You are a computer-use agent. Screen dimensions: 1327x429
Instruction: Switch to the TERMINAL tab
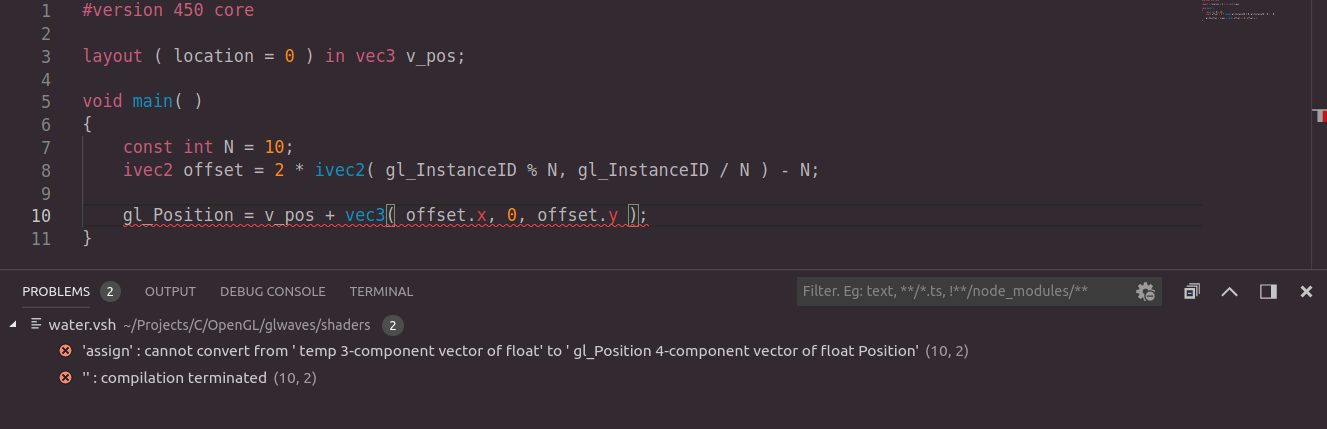tap(381, 292)
